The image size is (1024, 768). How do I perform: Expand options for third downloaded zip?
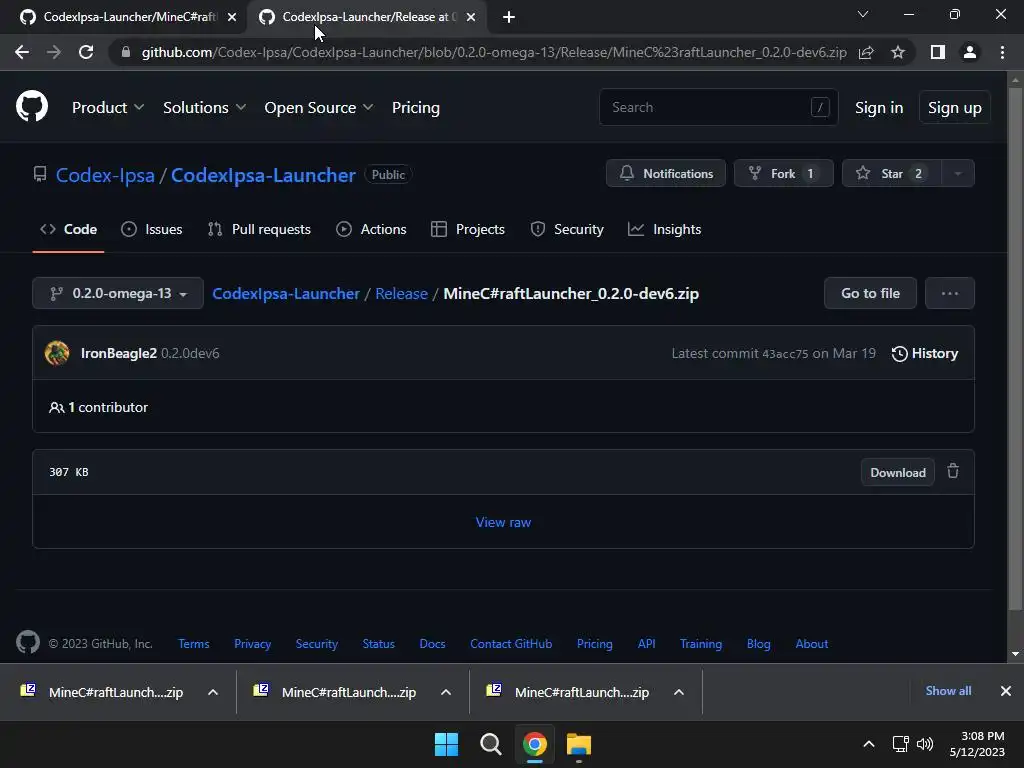[x=679, y=692]
